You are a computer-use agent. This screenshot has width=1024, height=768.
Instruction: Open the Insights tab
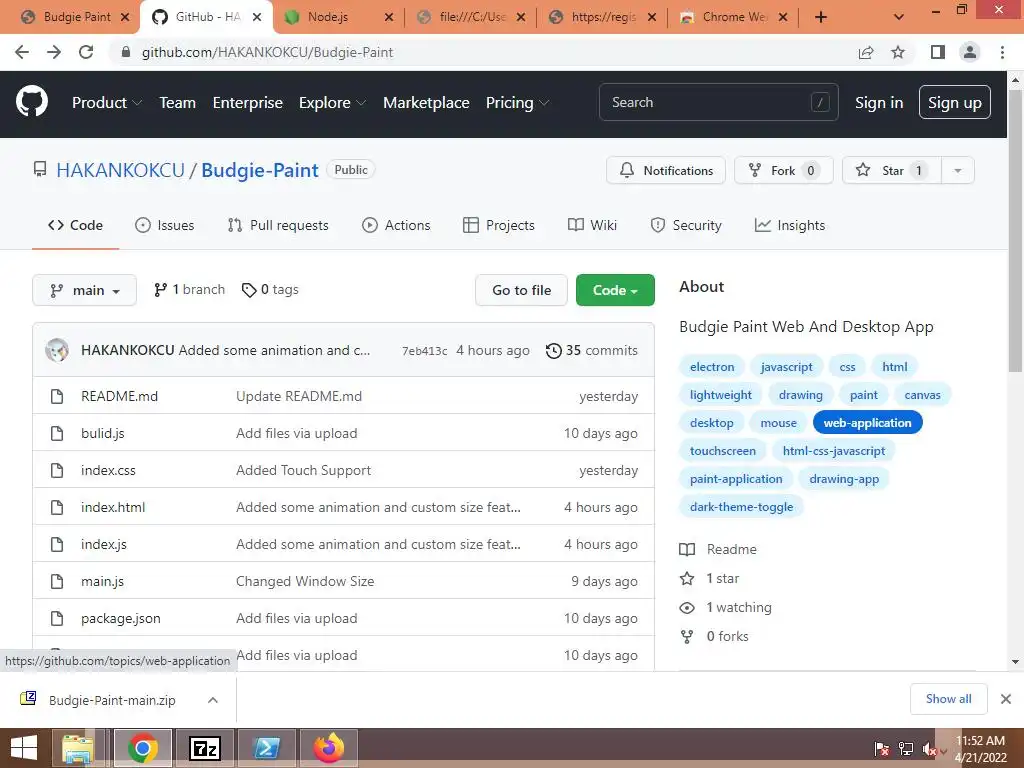(x=790, y=225)
